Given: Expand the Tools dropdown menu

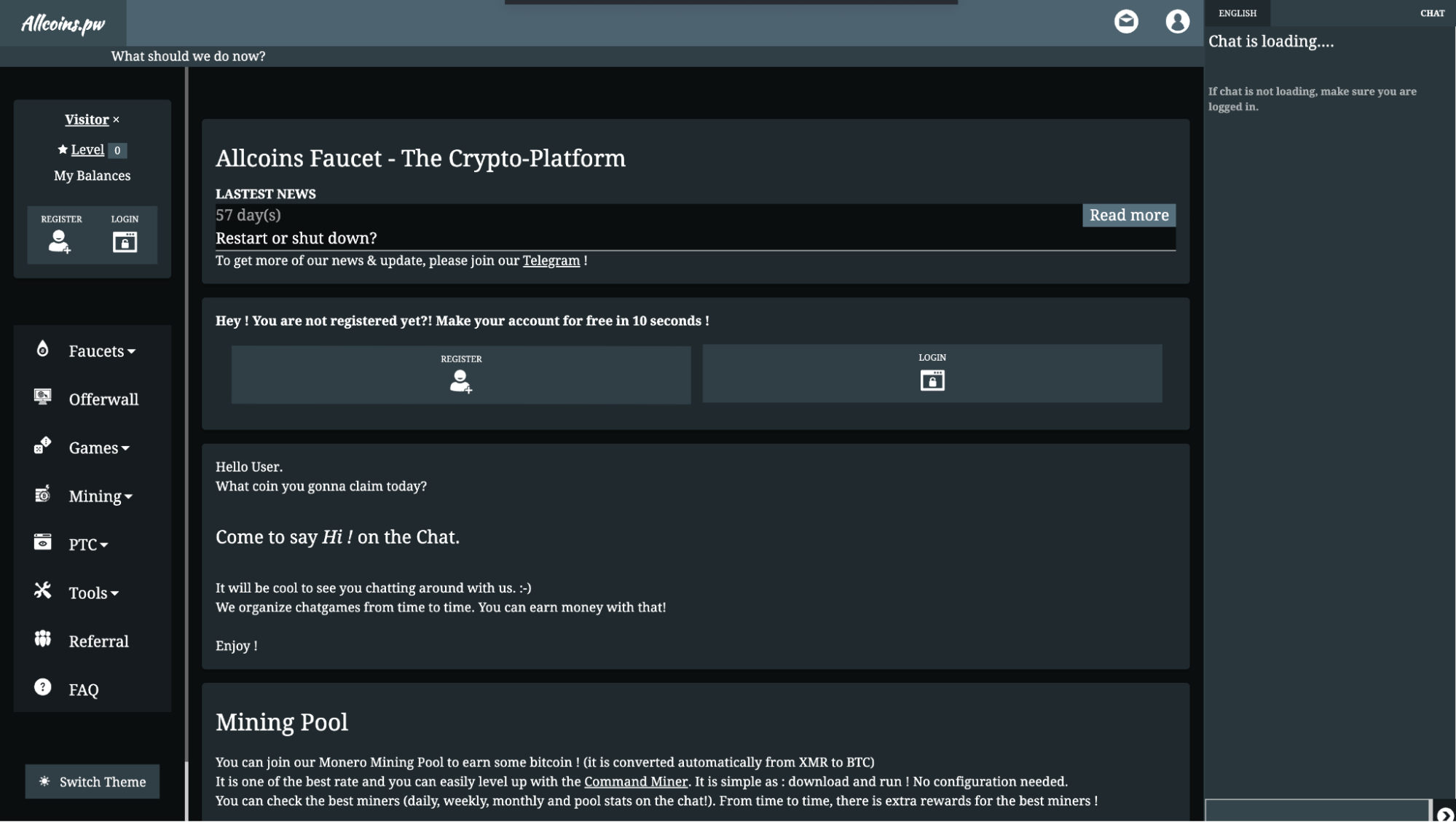Looking at the screenshot, I should (93, 593).
